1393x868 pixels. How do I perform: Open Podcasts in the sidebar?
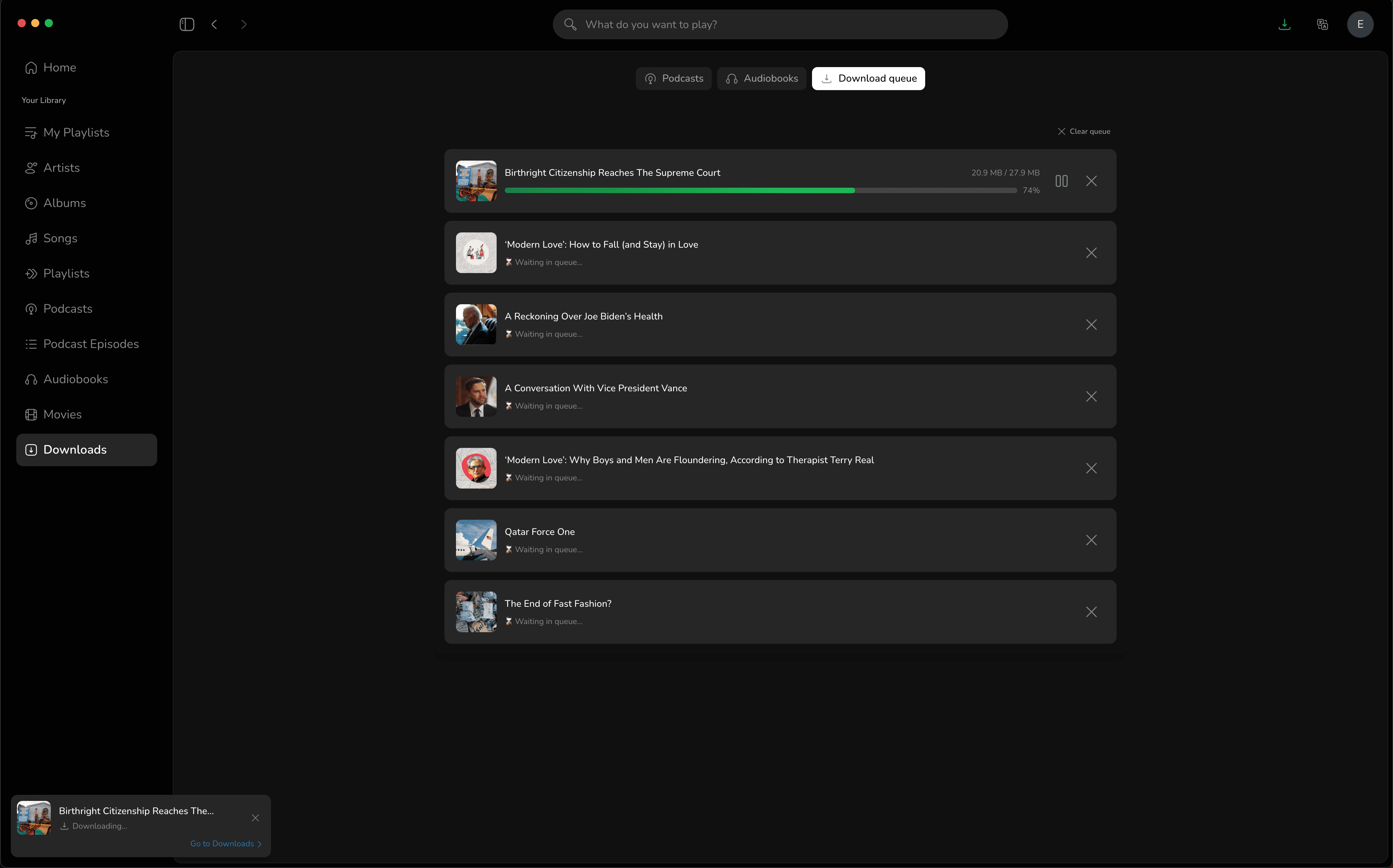(x=86, y=308)
